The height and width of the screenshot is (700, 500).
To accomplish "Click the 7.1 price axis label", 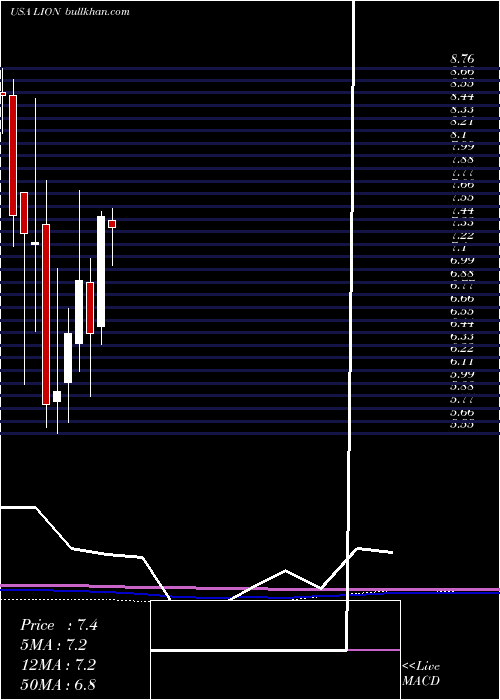I will tap(459, 248).
